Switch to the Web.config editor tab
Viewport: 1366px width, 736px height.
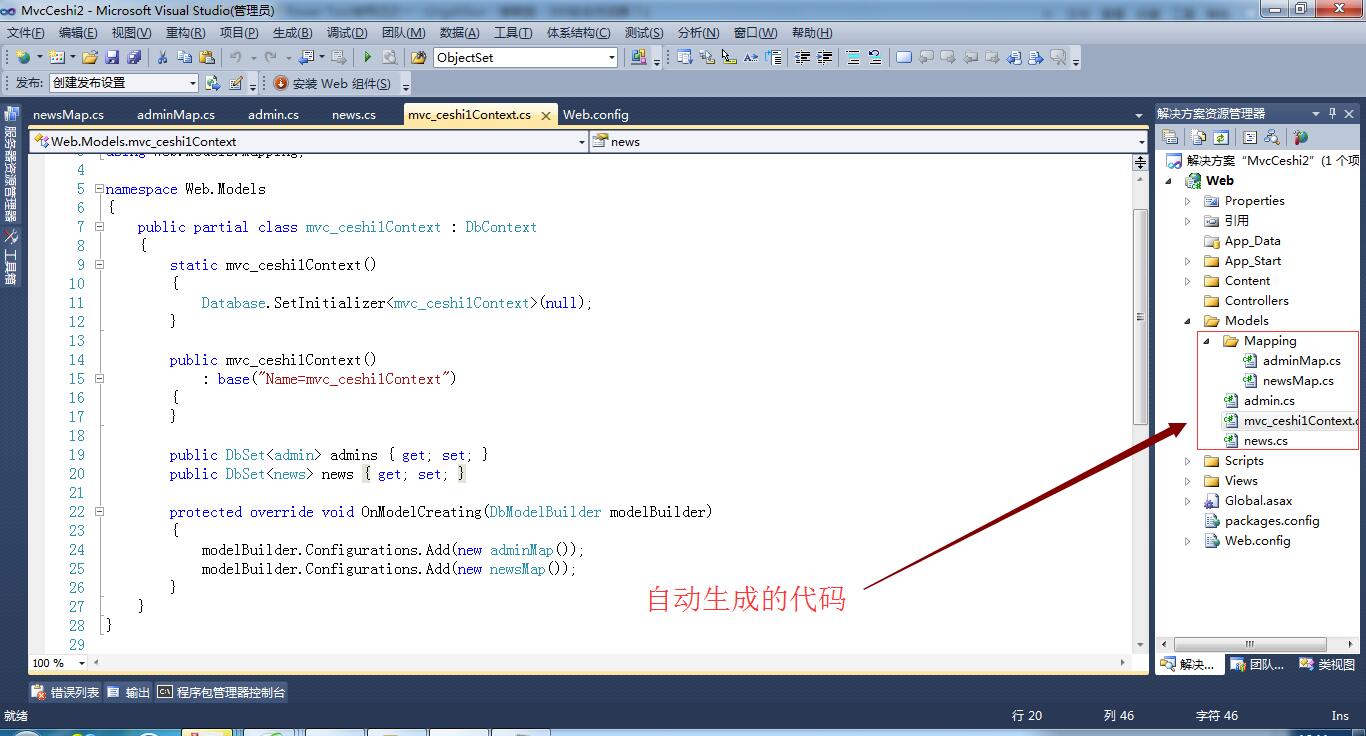[x=595, y=115]
